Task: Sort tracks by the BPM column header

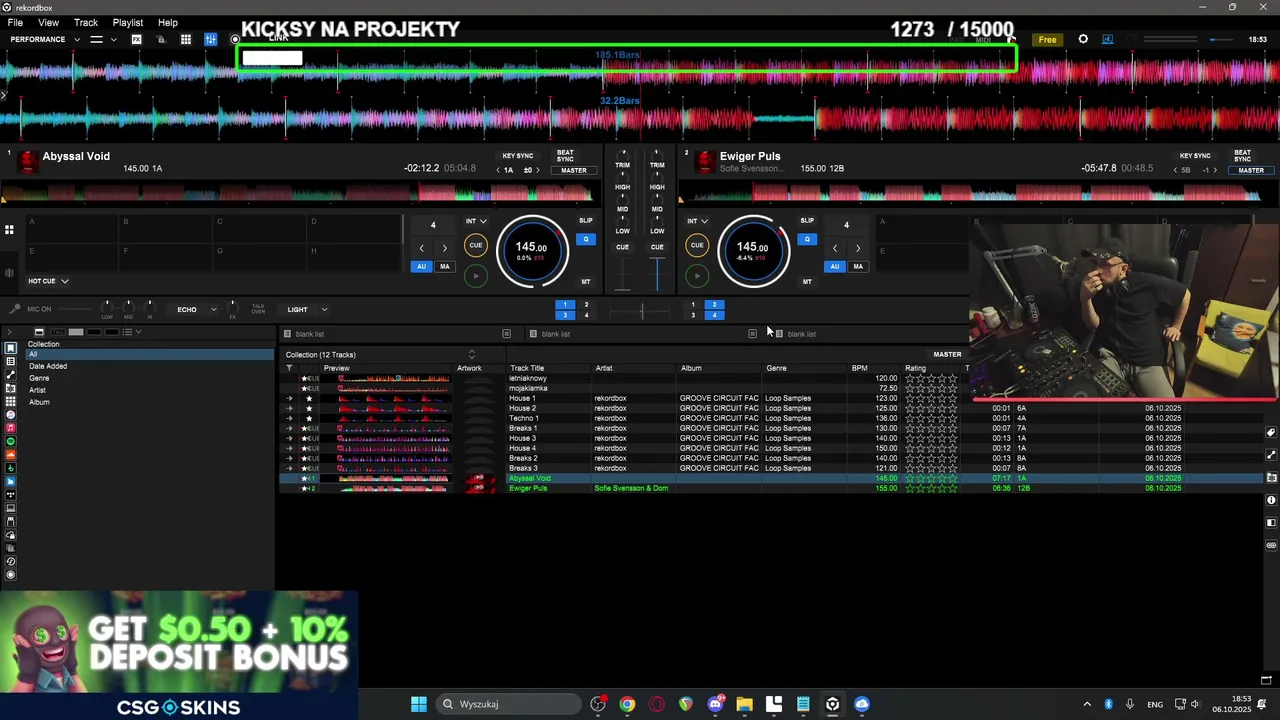Action: 859,368
